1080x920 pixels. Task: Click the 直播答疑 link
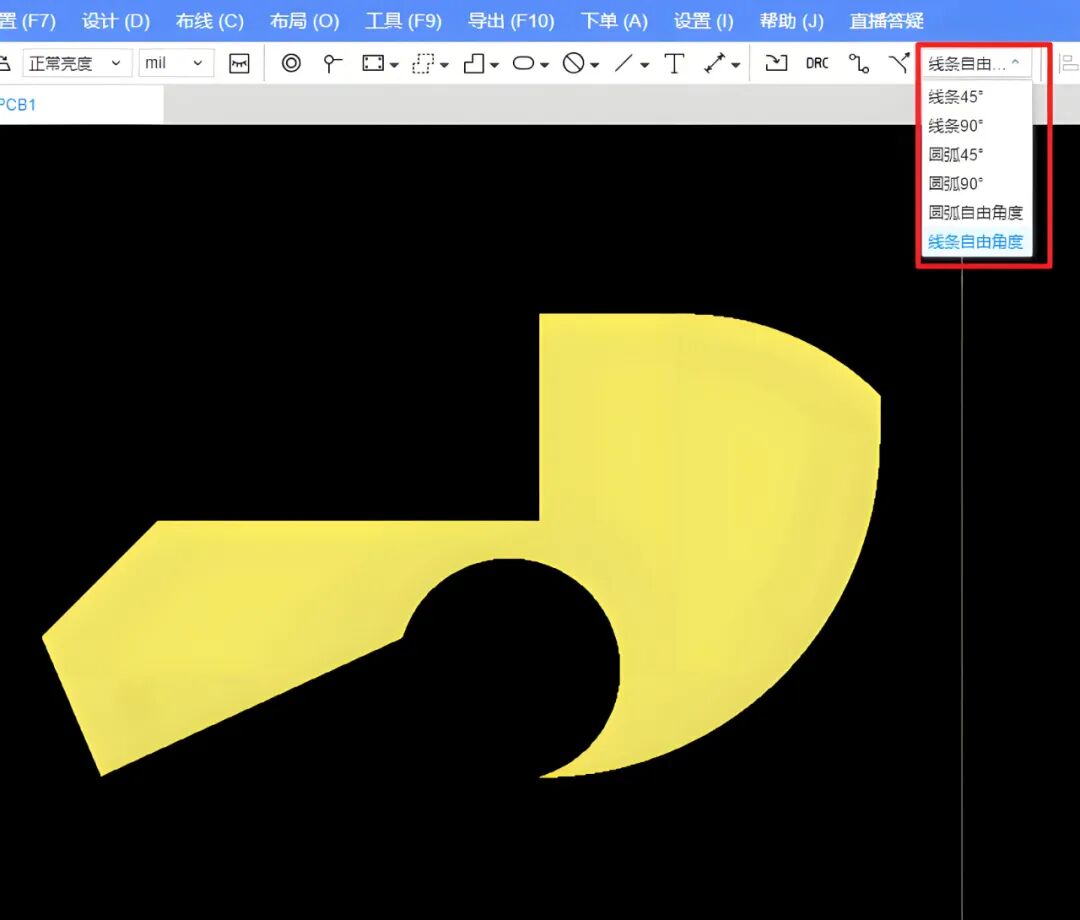886,21
